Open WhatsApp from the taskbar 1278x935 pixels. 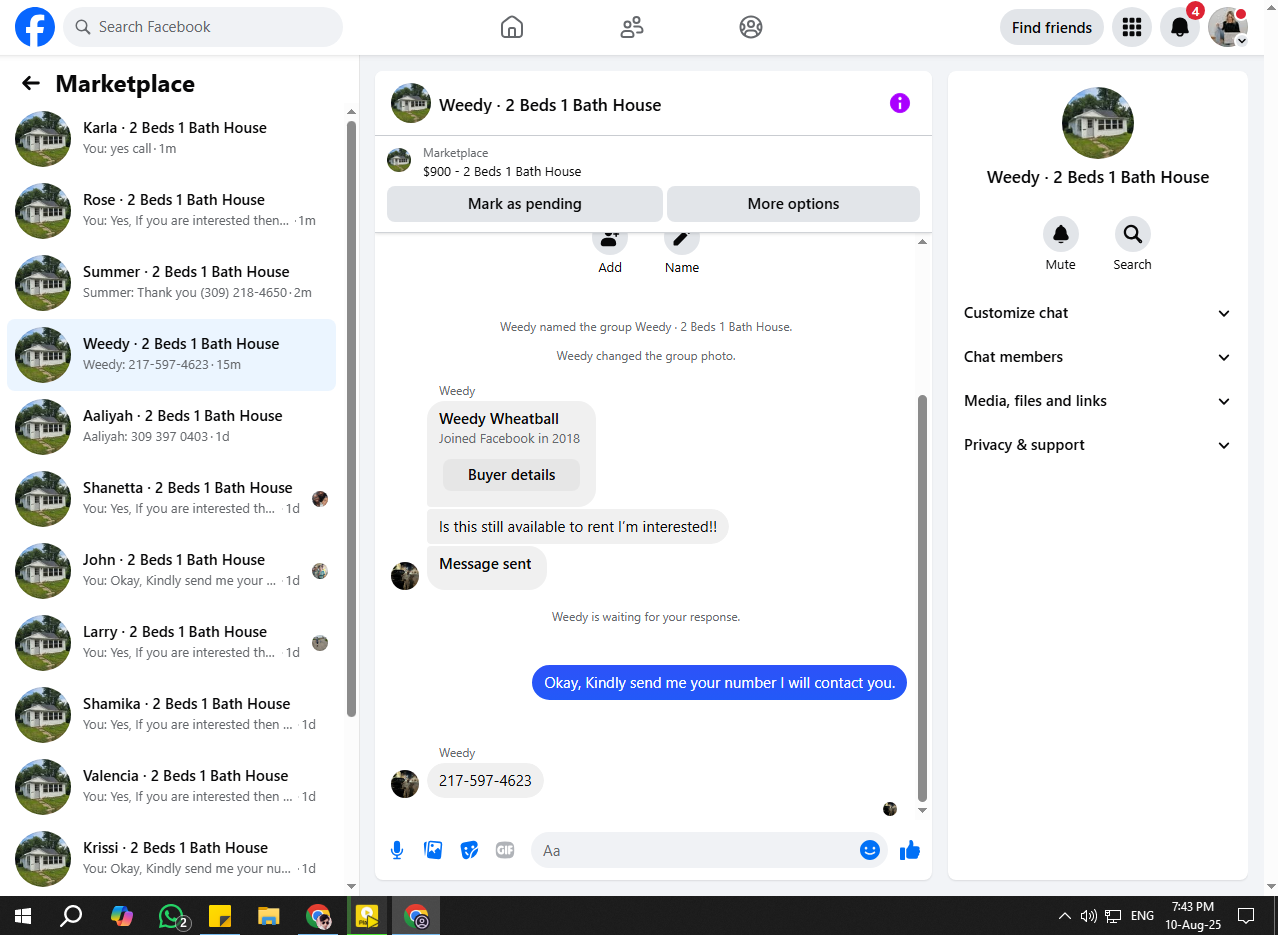(173, 915)
